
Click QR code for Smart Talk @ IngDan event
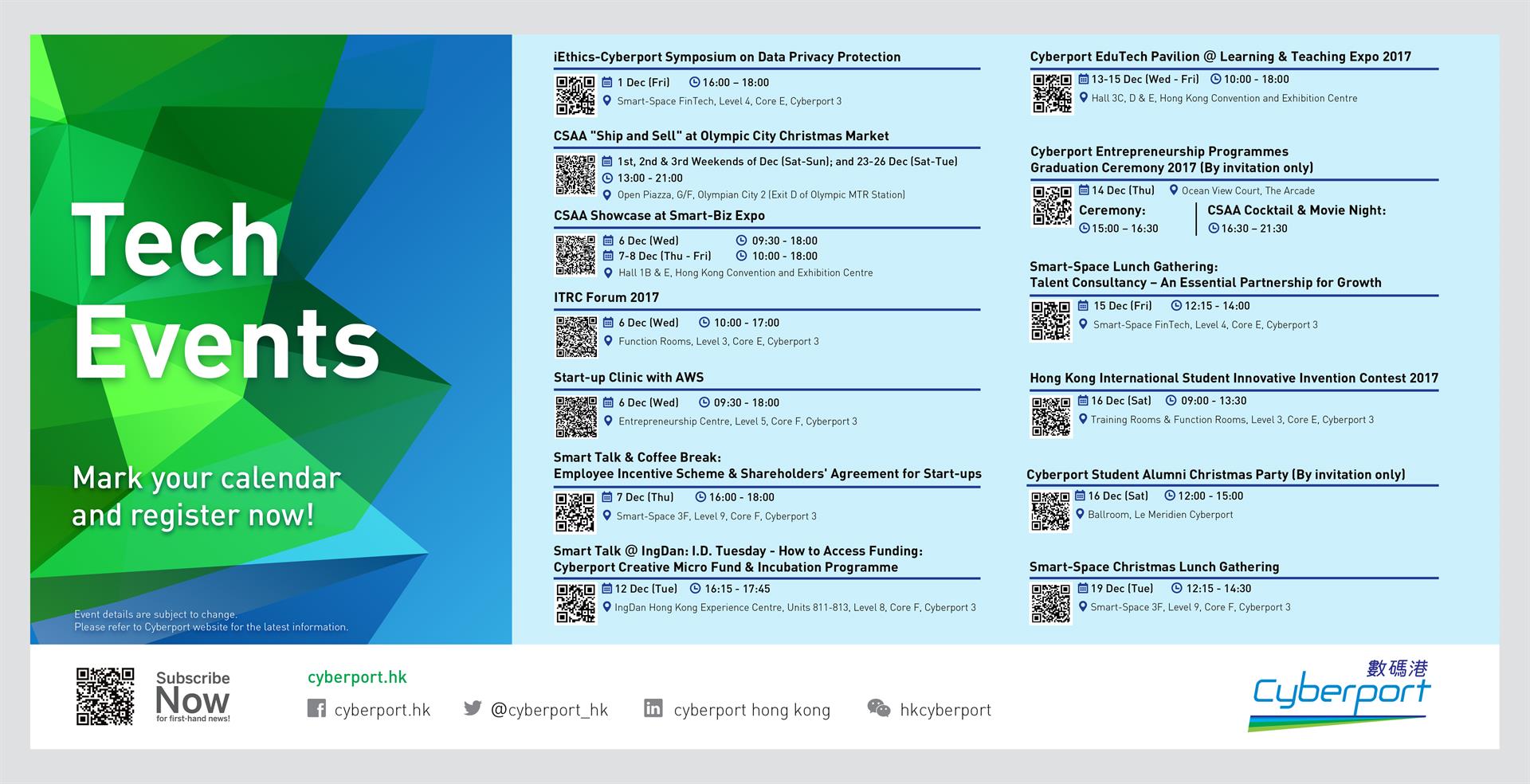575,603
